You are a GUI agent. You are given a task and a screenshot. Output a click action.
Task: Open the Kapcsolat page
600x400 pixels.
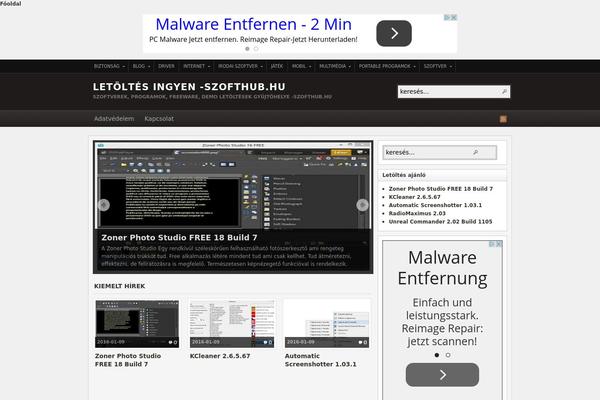[x=159, y=119]
